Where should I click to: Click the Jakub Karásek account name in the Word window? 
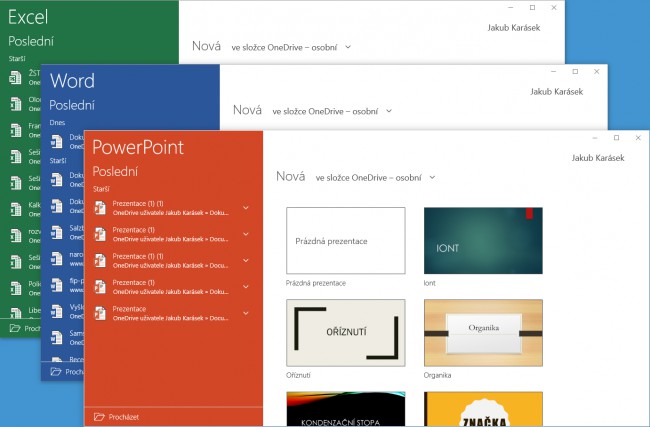(x=556, y=92)
